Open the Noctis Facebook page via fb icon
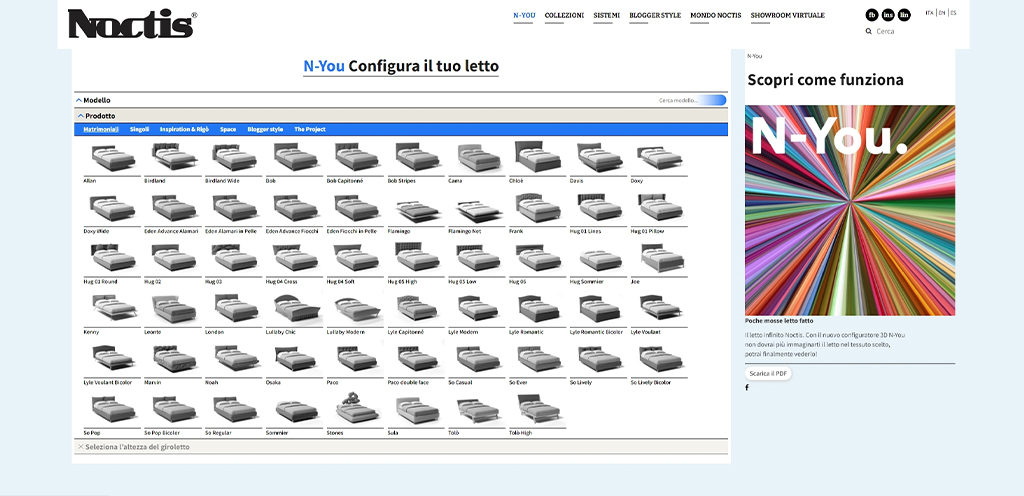This screenshot has height=496, width=1024. pos(872,15)
